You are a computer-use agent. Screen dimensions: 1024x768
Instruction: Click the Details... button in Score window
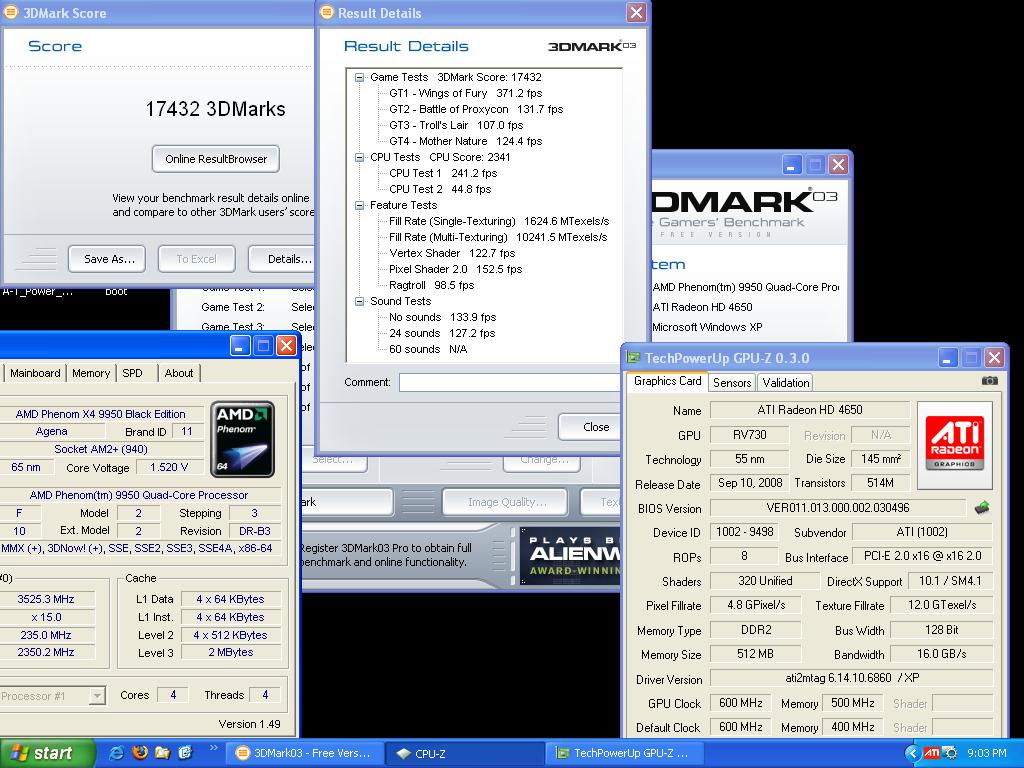(283, 259)
